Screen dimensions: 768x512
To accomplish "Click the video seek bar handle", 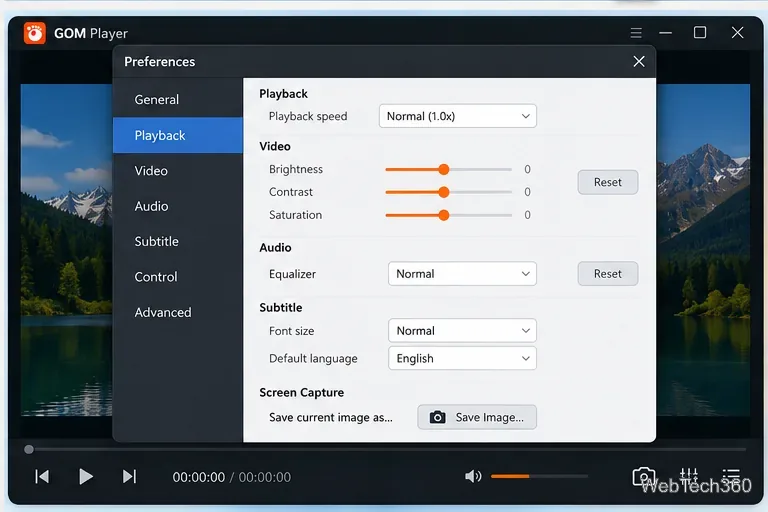I will pos(29,449).
